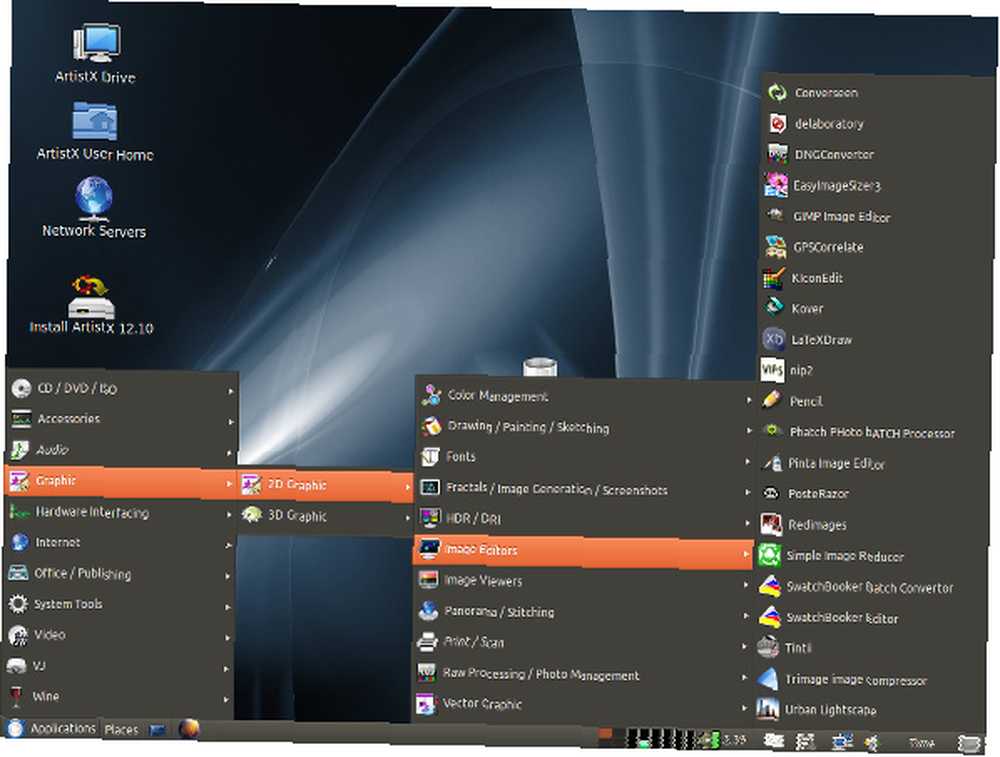
Task: Click the Redimages icon
Action: pyautogui.click(x=771, y=524)
